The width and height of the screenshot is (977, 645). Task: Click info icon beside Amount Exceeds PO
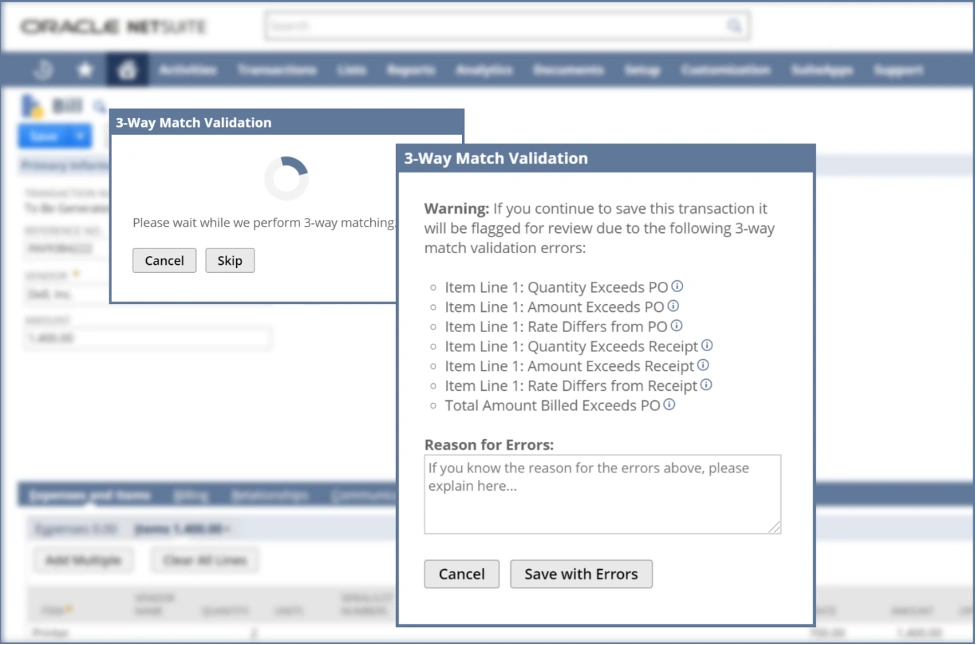click(673, 307)
